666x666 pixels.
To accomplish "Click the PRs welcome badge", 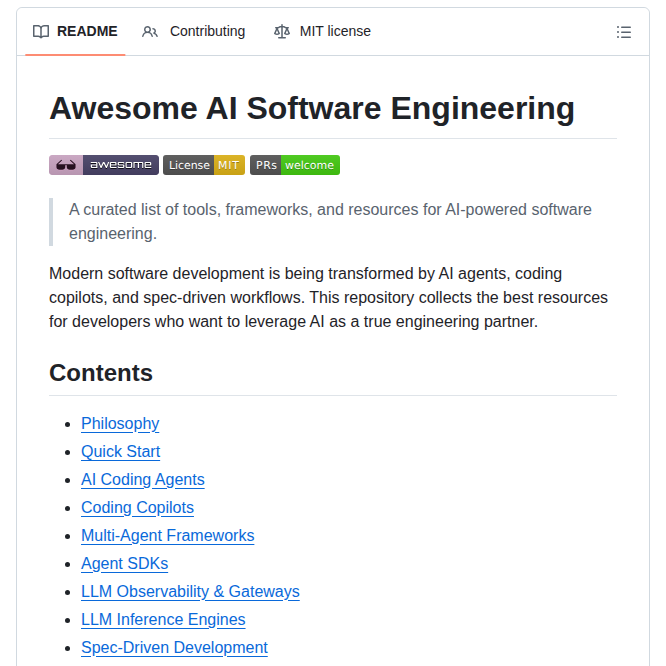I will 295,165.
